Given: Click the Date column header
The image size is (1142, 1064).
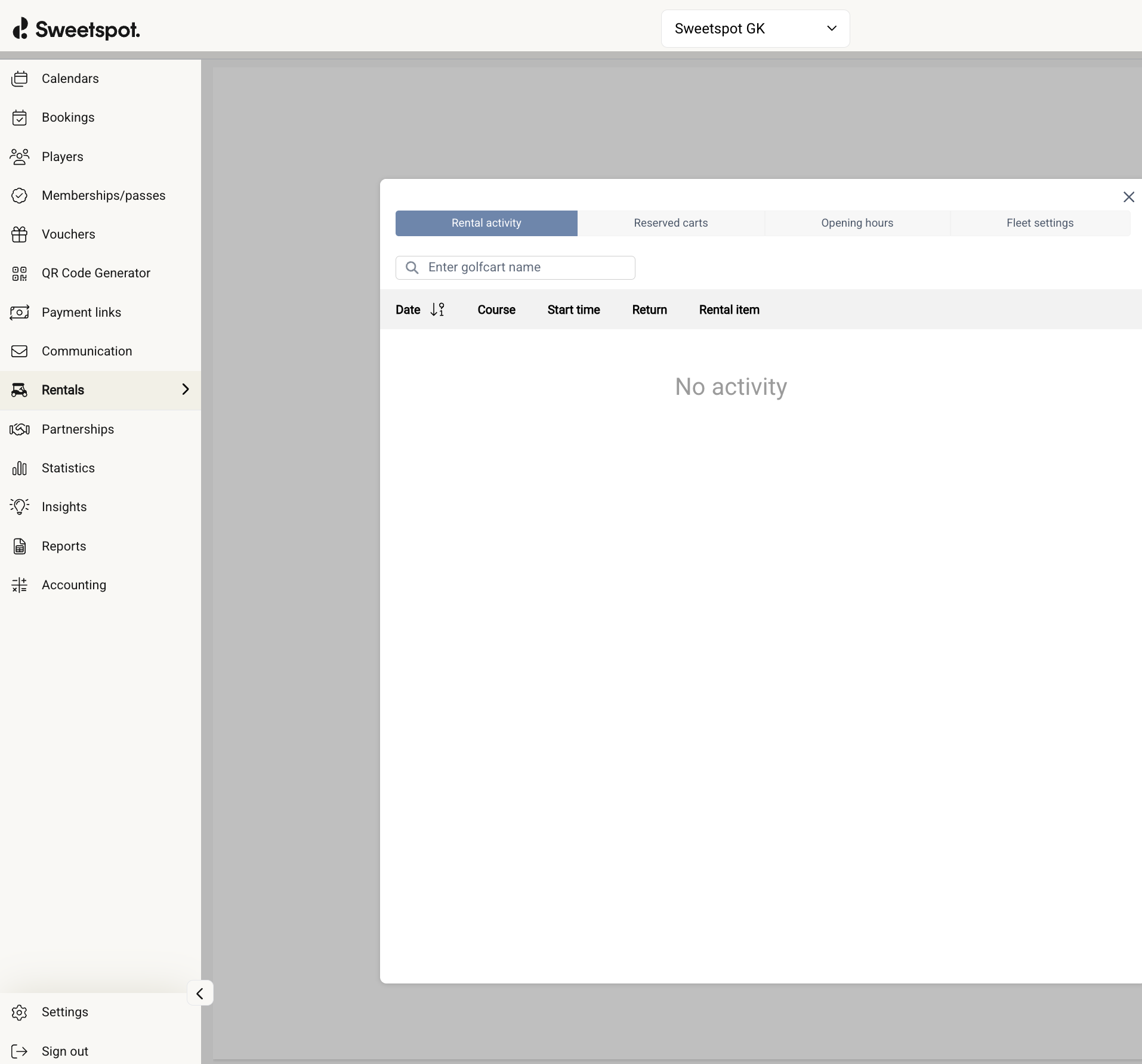Looking at the screenshot, I should coord(408,310).
